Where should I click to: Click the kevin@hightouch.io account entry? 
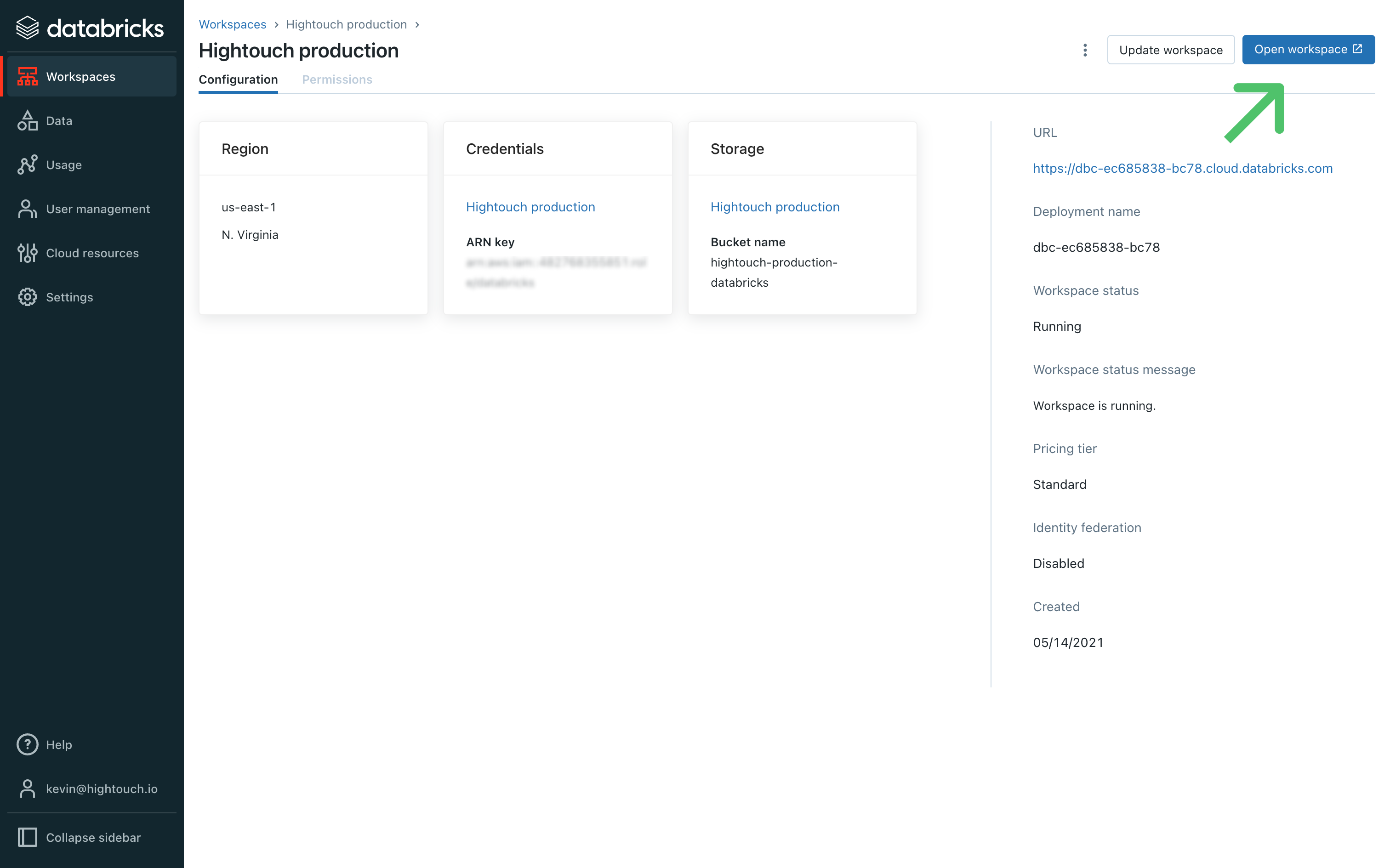click(91, 789)
